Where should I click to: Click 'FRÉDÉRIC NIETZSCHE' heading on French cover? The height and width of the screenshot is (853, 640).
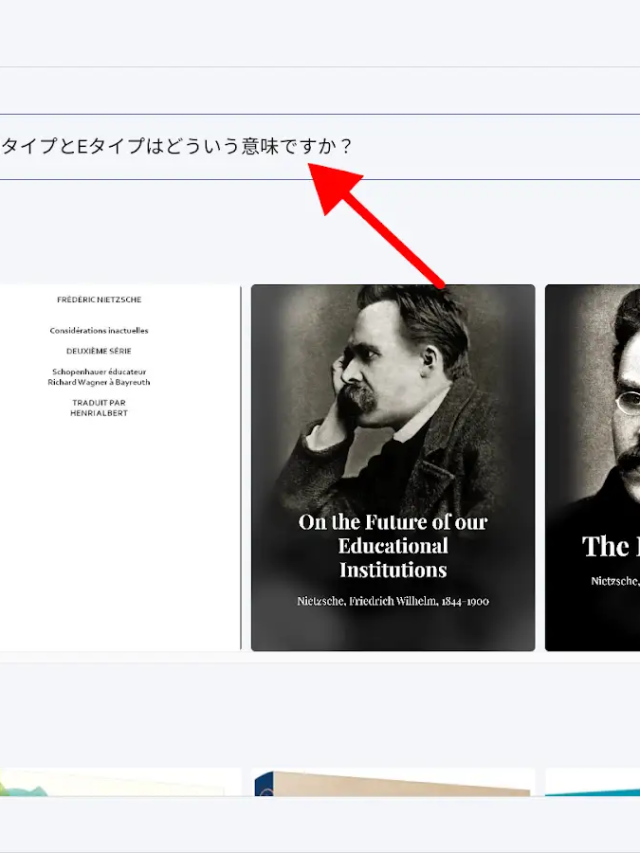[99, 299]
